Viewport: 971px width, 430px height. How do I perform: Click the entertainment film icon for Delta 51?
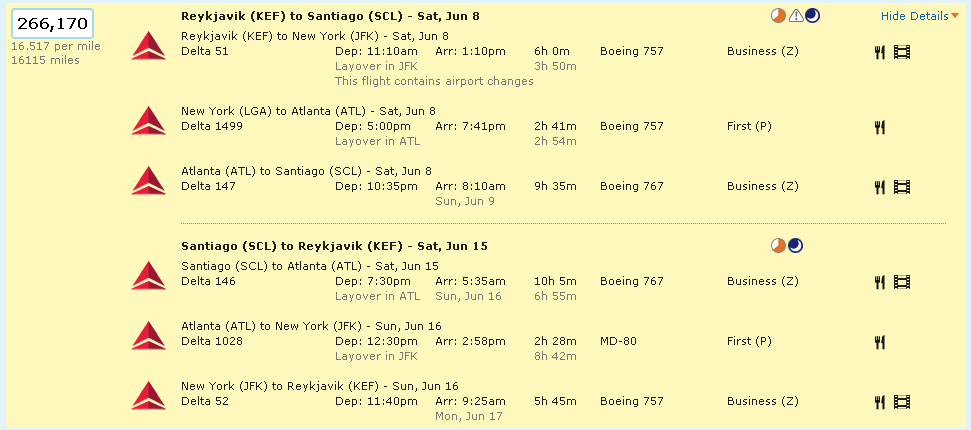point(901,52)
